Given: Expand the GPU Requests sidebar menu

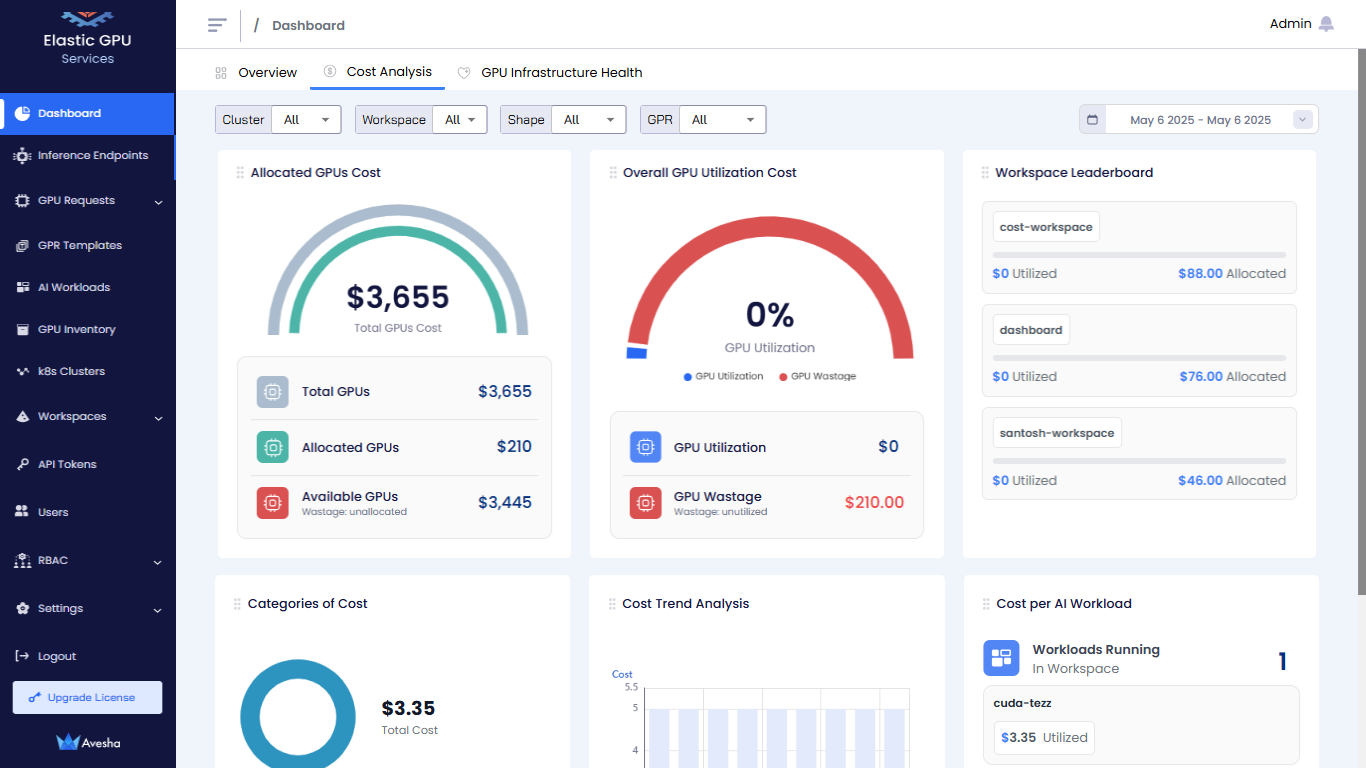Looking at the screenshot, I should point(88,201).
